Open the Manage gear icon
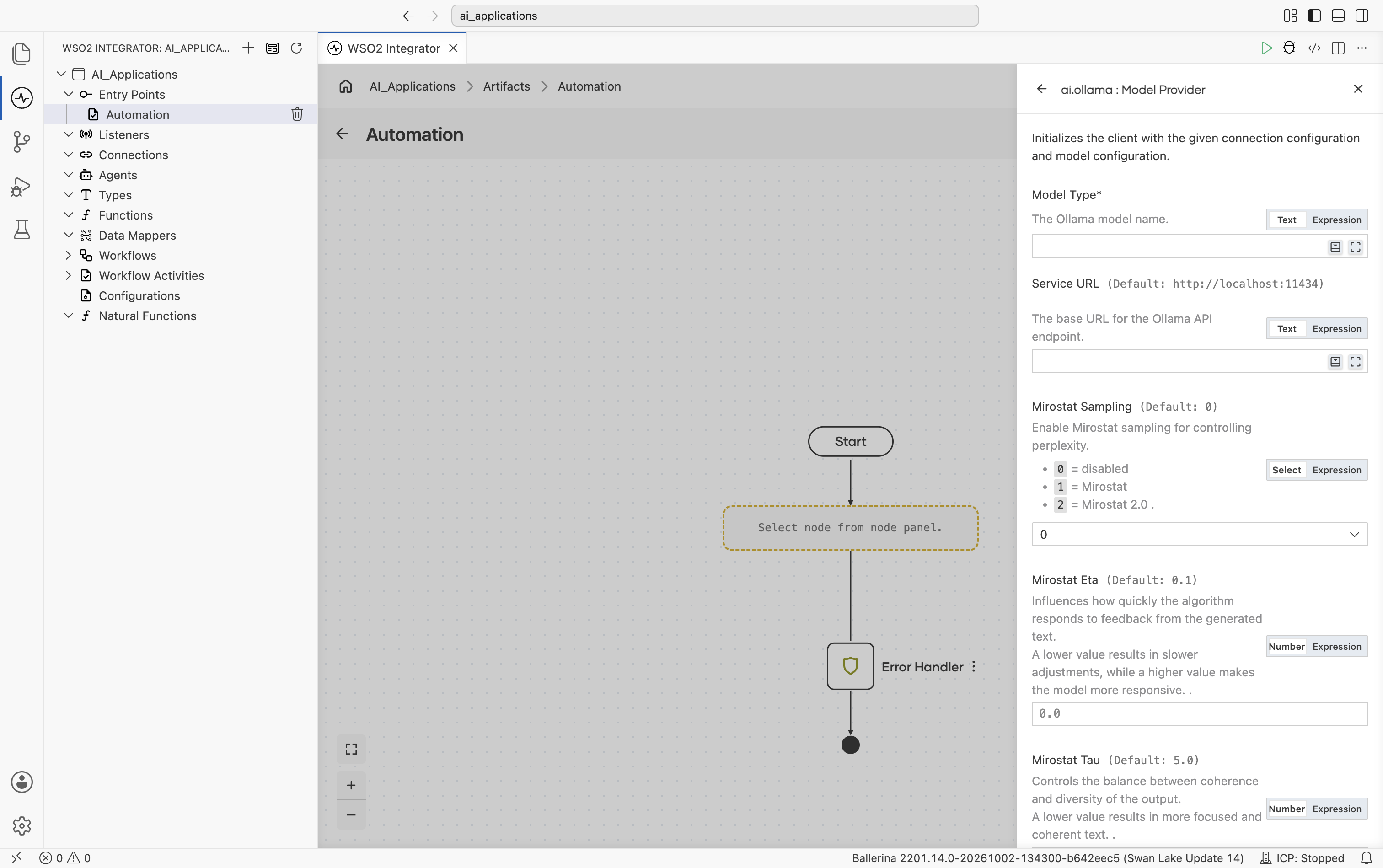The height and width of the screenshot is (868, 1383). click(x=22, y=825)
